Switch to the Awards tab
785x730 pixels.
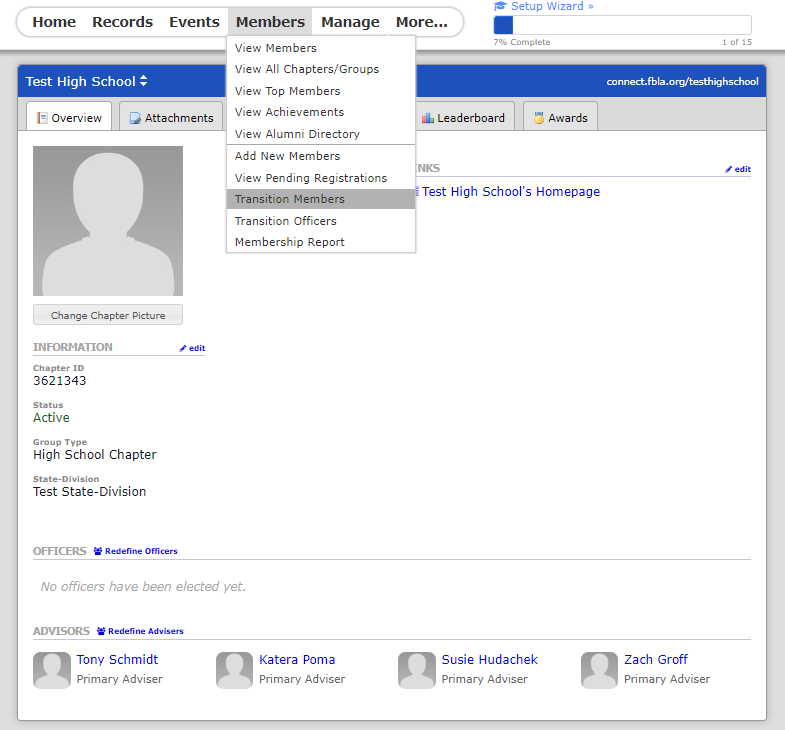click(x=560, y=117)
